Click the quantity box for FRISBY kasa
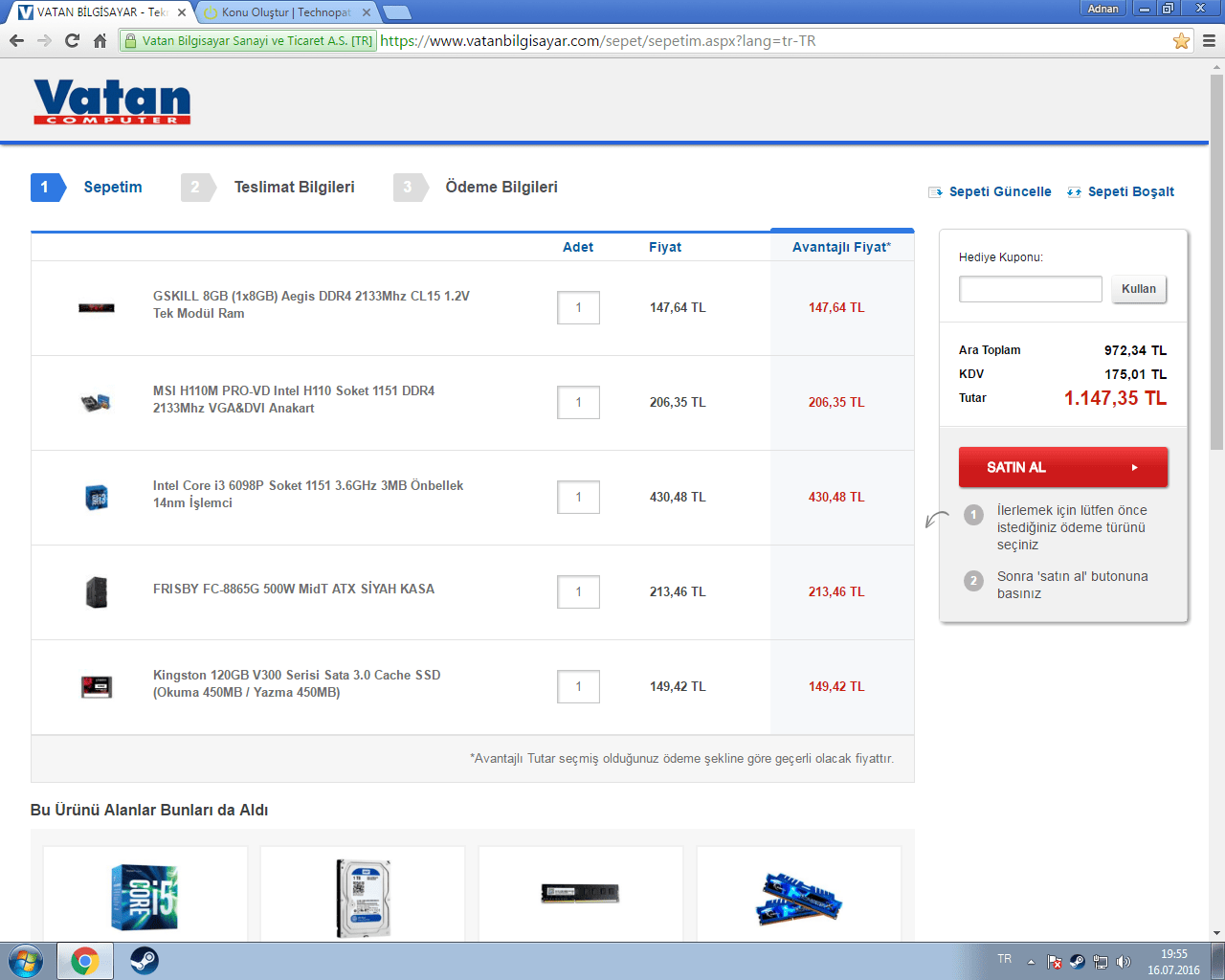The height and width of the screenshot is (980, 1225). (578, 591)
